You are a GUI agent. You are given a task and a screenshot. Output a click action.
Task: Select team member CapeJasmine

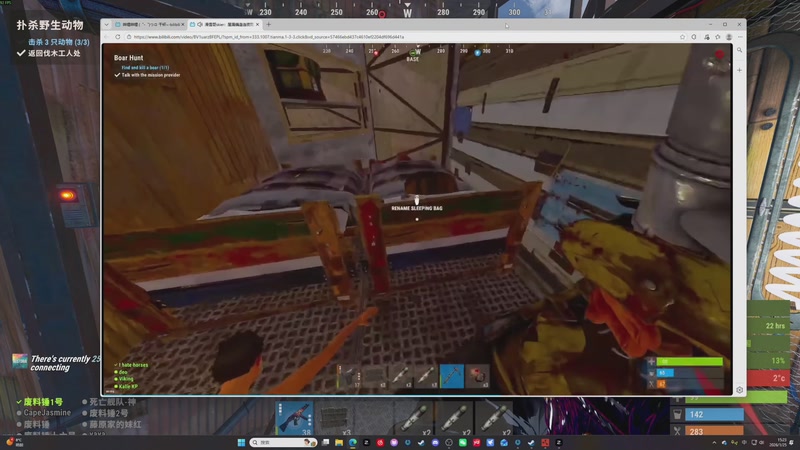47,413
